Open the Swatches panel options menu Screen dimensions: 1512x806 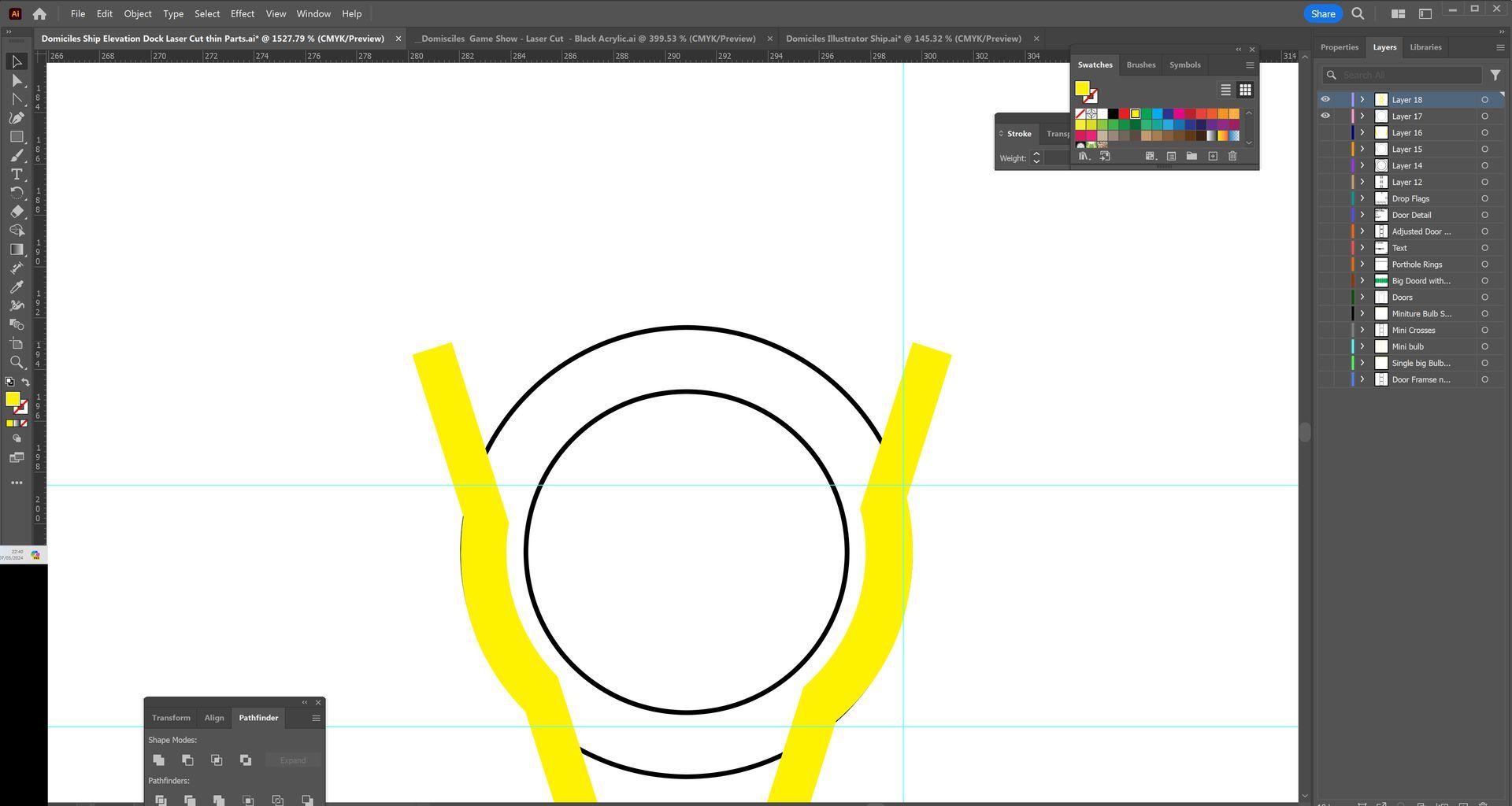click(1250, 65)
